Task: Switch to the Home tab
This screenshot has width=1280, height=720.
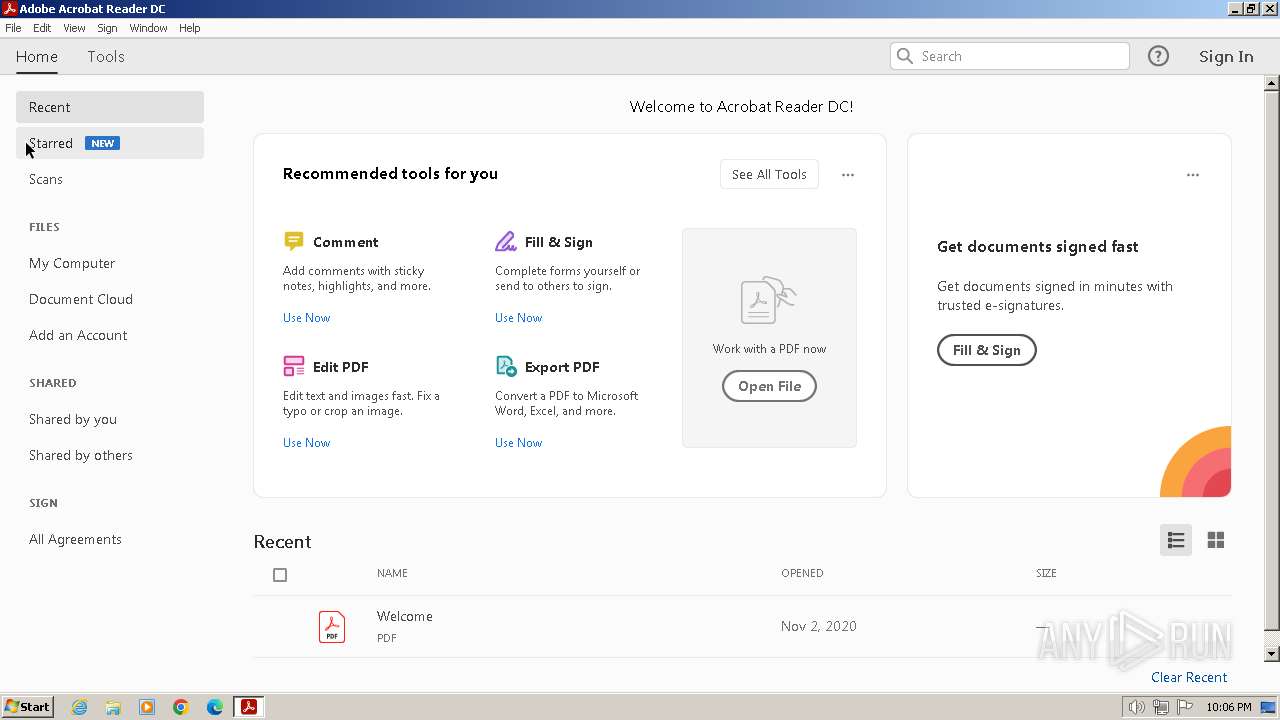Action: coord(37,56)
